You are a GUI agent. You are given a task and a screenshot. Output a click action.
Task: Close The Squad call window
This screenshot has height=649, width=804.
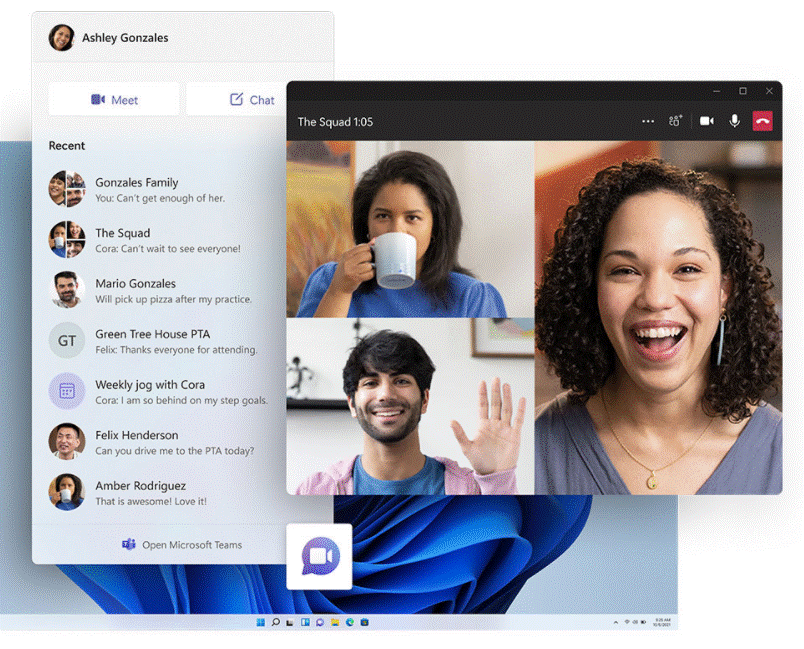(769, 91)
